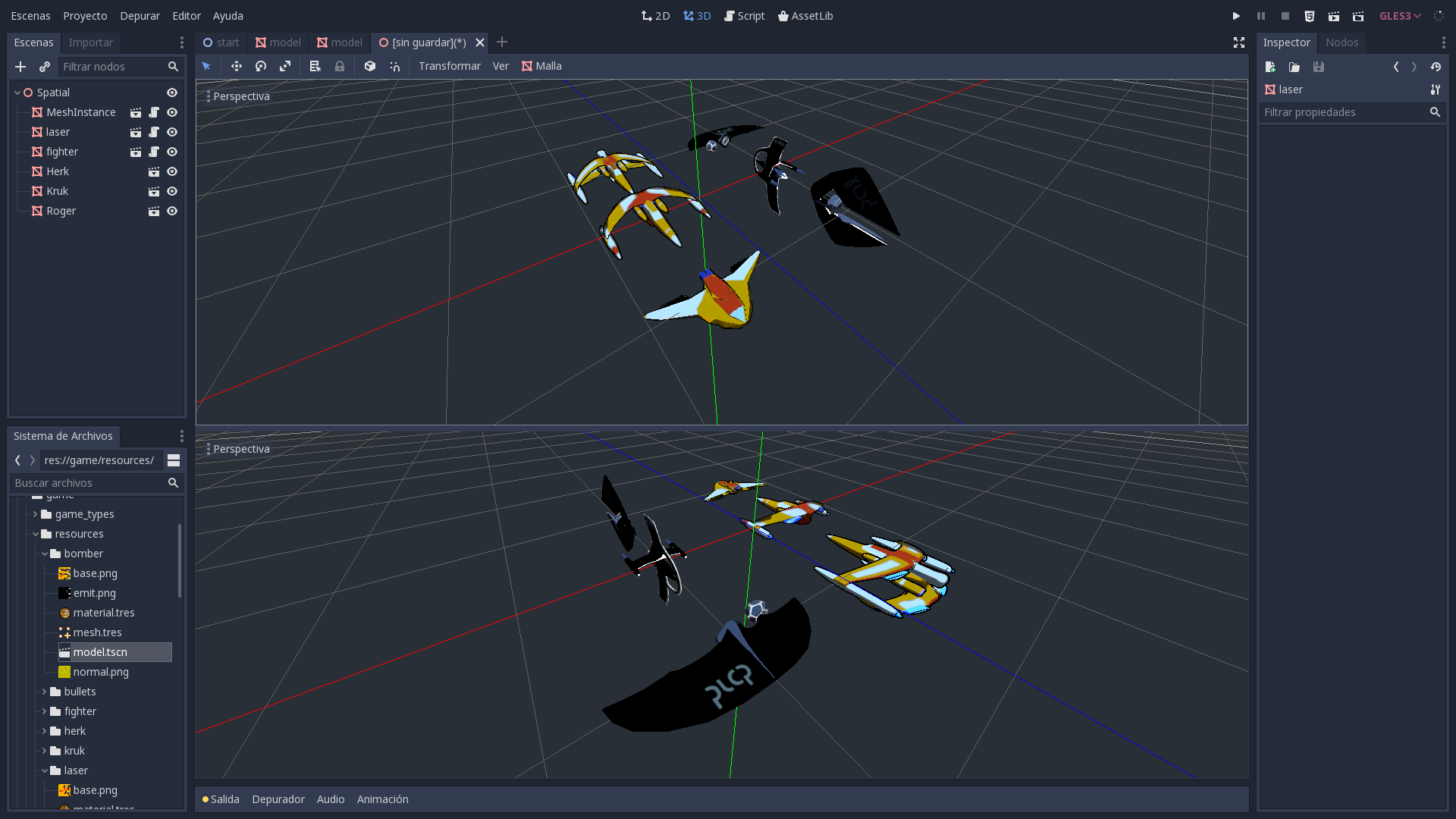This screenshot has width=1456, height=819.
Task: Click the Buscar archivos search field
Action: click(x=96, y=483)
